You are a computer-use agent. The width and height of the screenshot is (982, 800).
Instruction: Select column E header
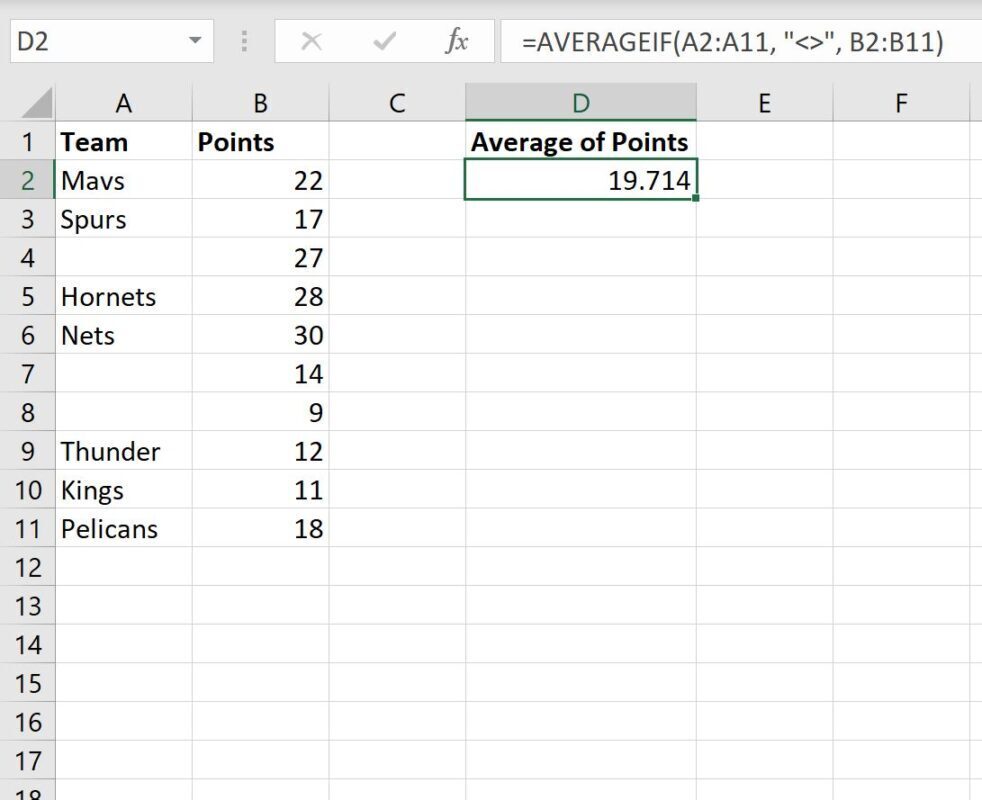[765, 103]
